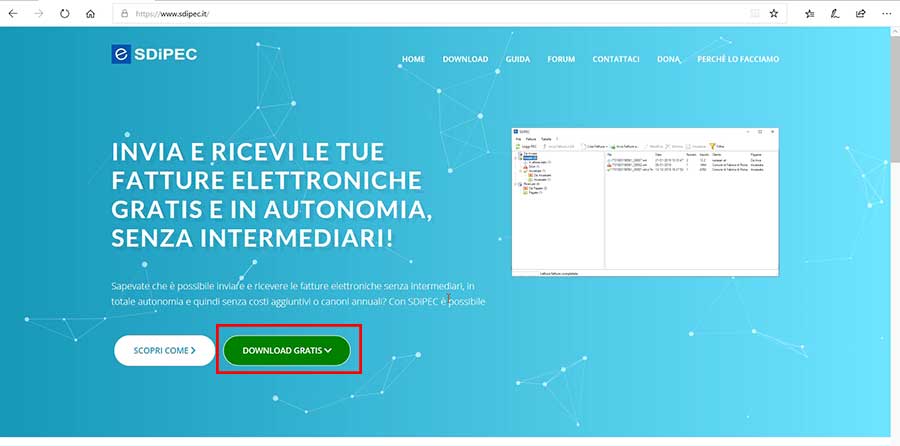Viewport: 900px width, 446px height.
Task: Share the page with the share icon
Action: 860,14
